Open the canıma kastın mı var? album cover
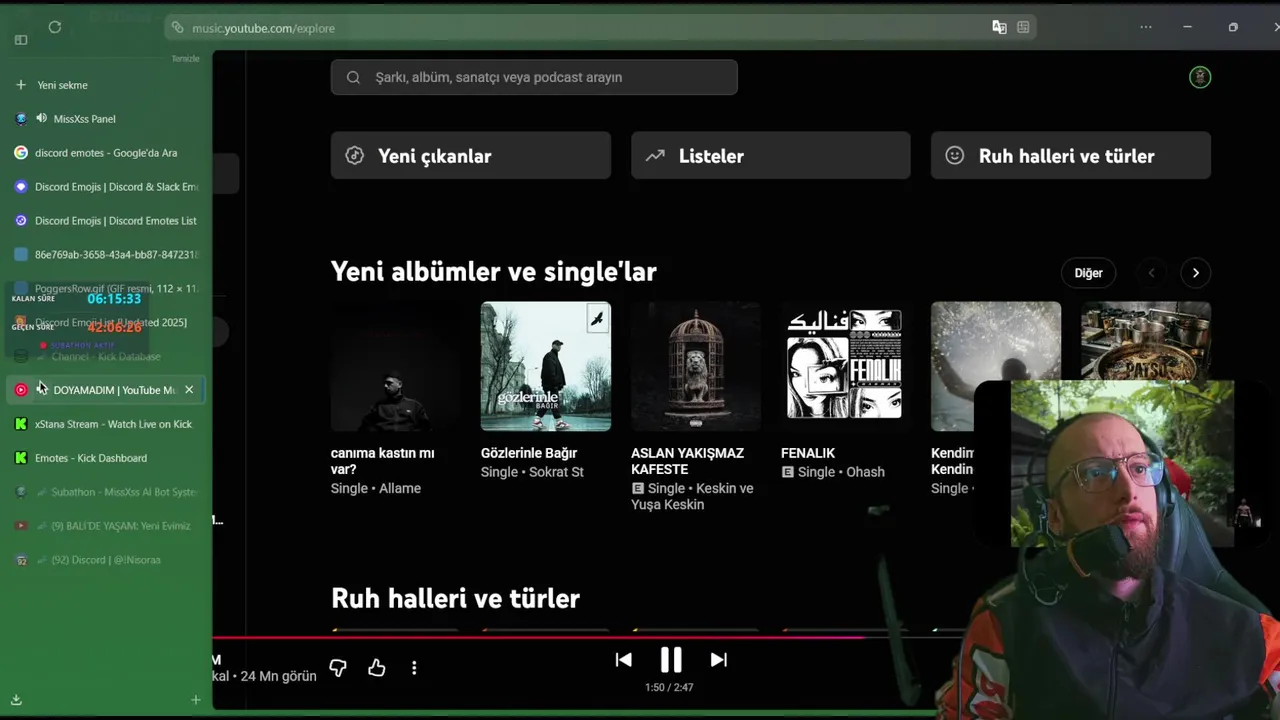The width and height of the screenshot is (1280, 720). 396,366
